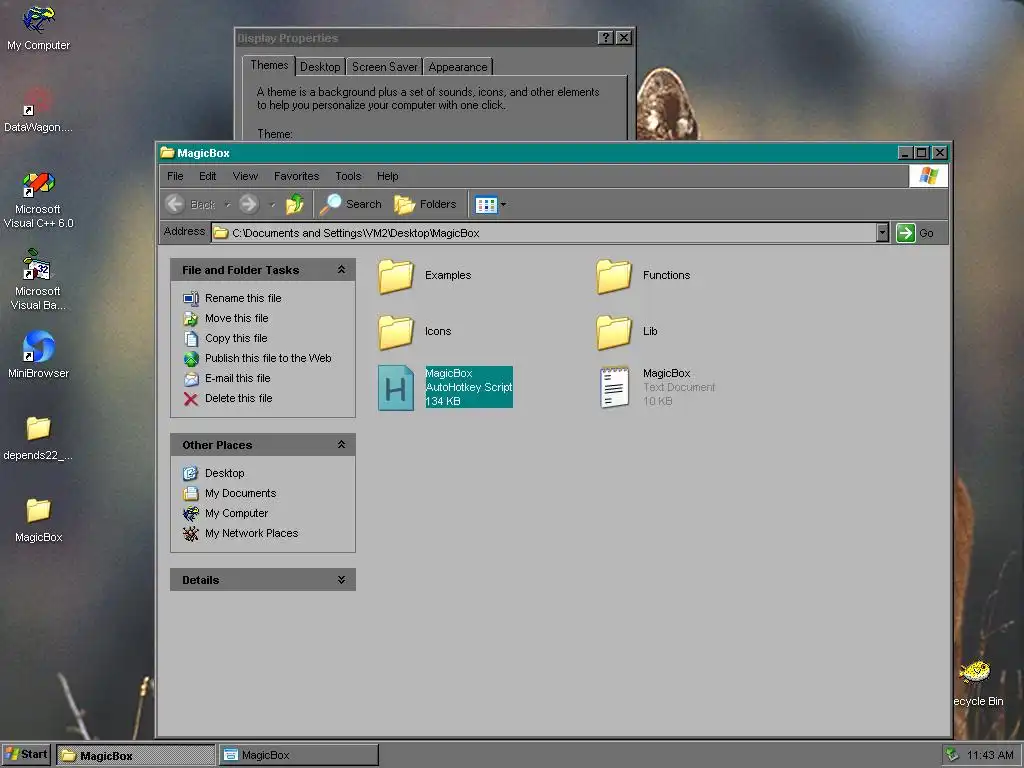The width and height of the screenshot is (1024, 768).
Task: Switch to Appearance tab in Display Properties
Action: [x=457, y=67]
